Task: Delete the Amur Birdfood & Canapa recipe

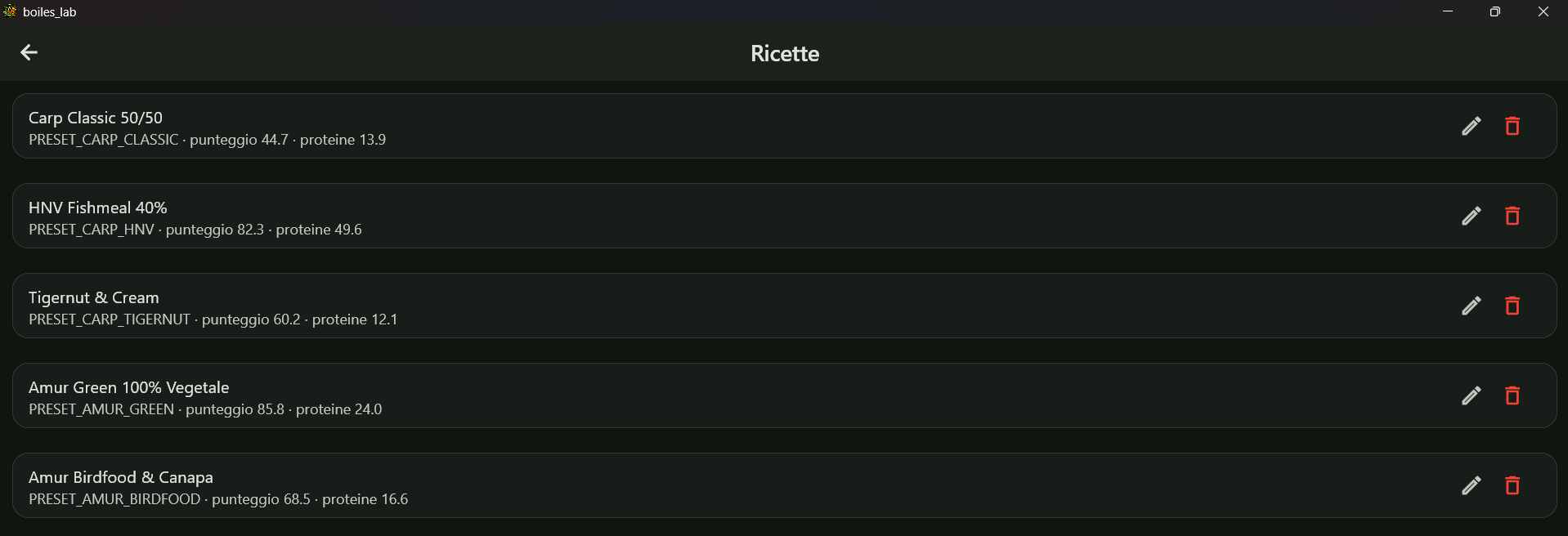Action: click(x=1512, y=485)
